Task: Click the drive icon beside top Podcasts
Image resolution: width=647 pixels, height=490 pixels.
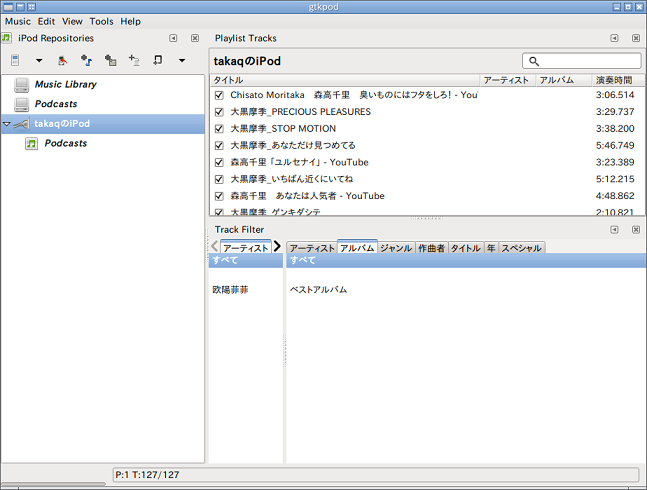Action: tap(21, 104)
